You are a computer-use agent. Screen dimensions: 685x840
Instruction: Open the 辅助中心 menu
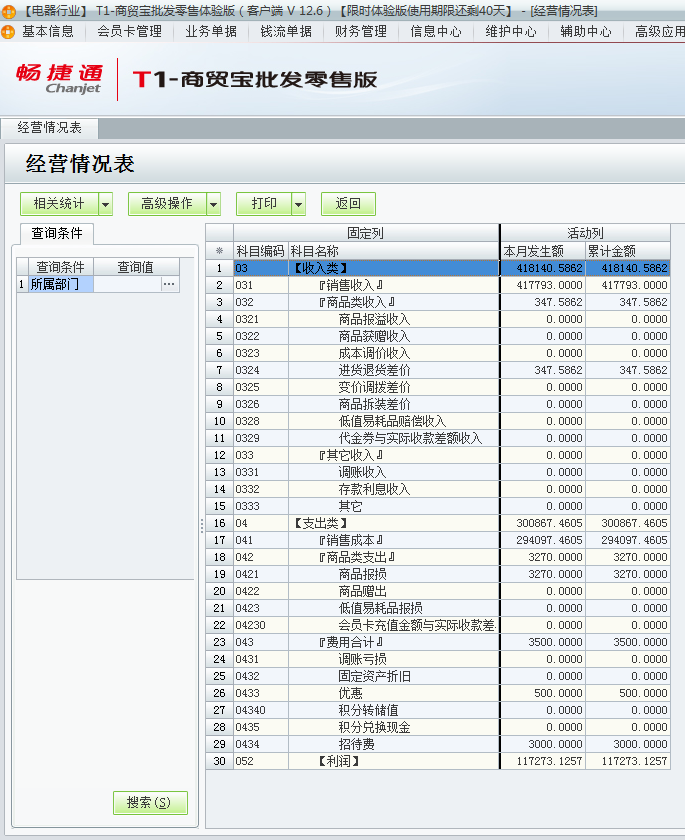tap(586, 32)
